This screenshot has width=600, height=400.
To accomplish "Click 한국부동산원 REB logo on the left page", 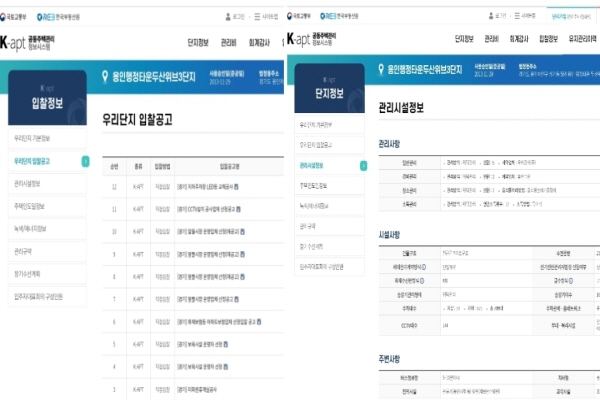I will 58,17.
